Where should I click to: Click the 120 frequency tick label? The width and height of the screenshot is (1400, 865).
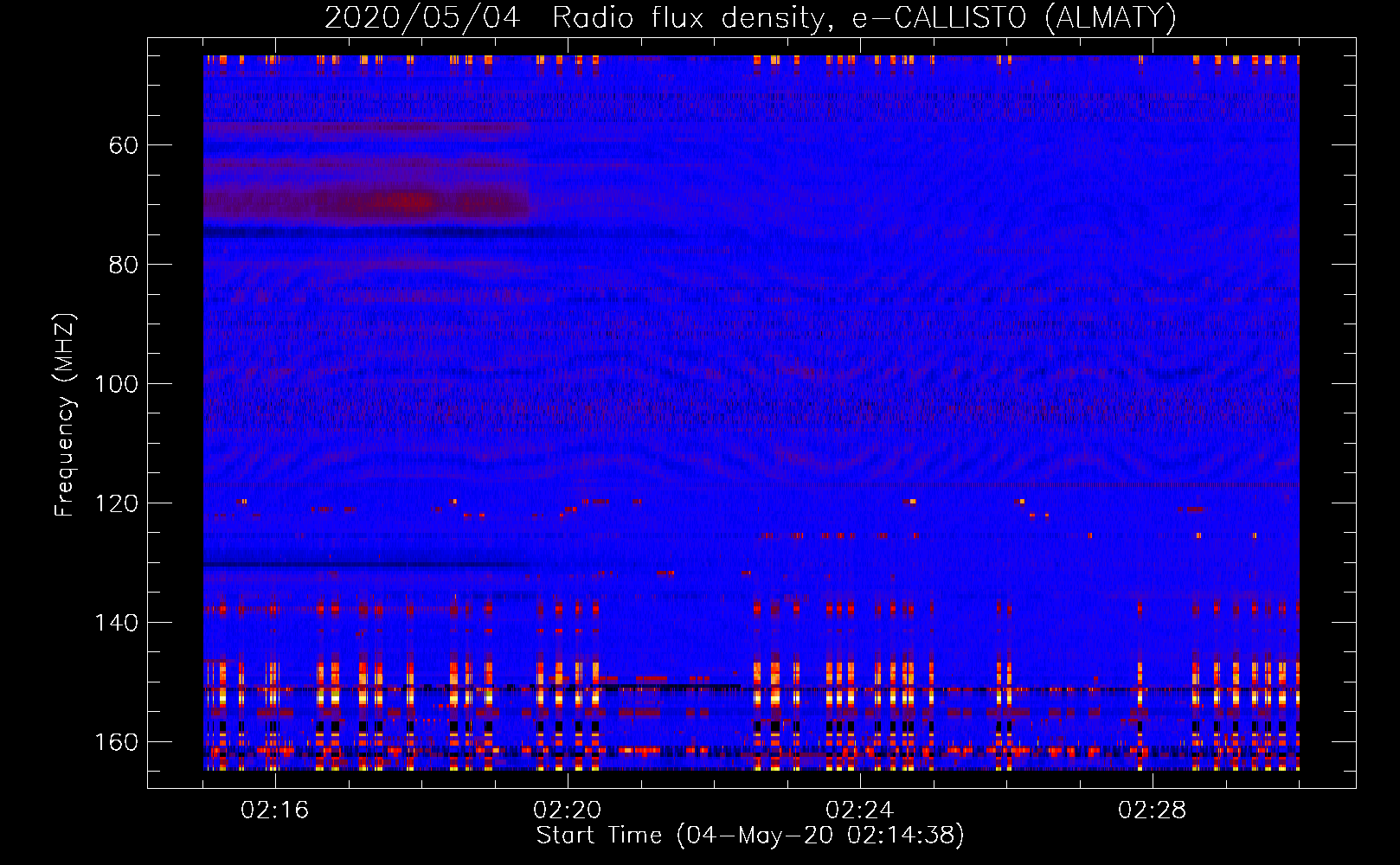tap(116, 503)
